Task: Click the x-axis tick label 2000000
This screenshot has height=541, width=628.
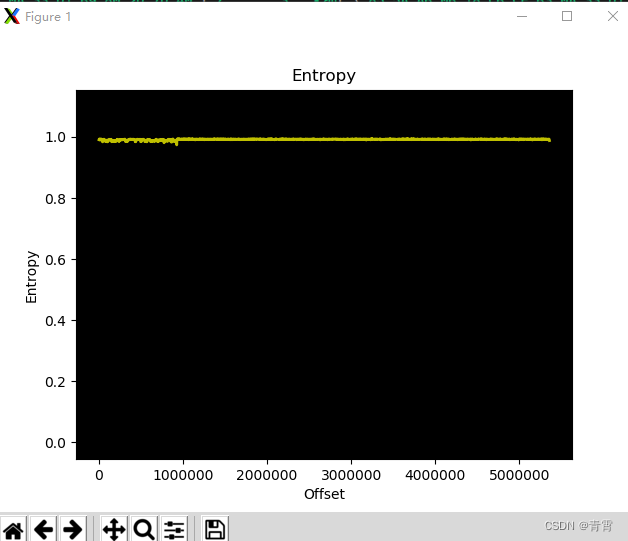Action: 267,475
